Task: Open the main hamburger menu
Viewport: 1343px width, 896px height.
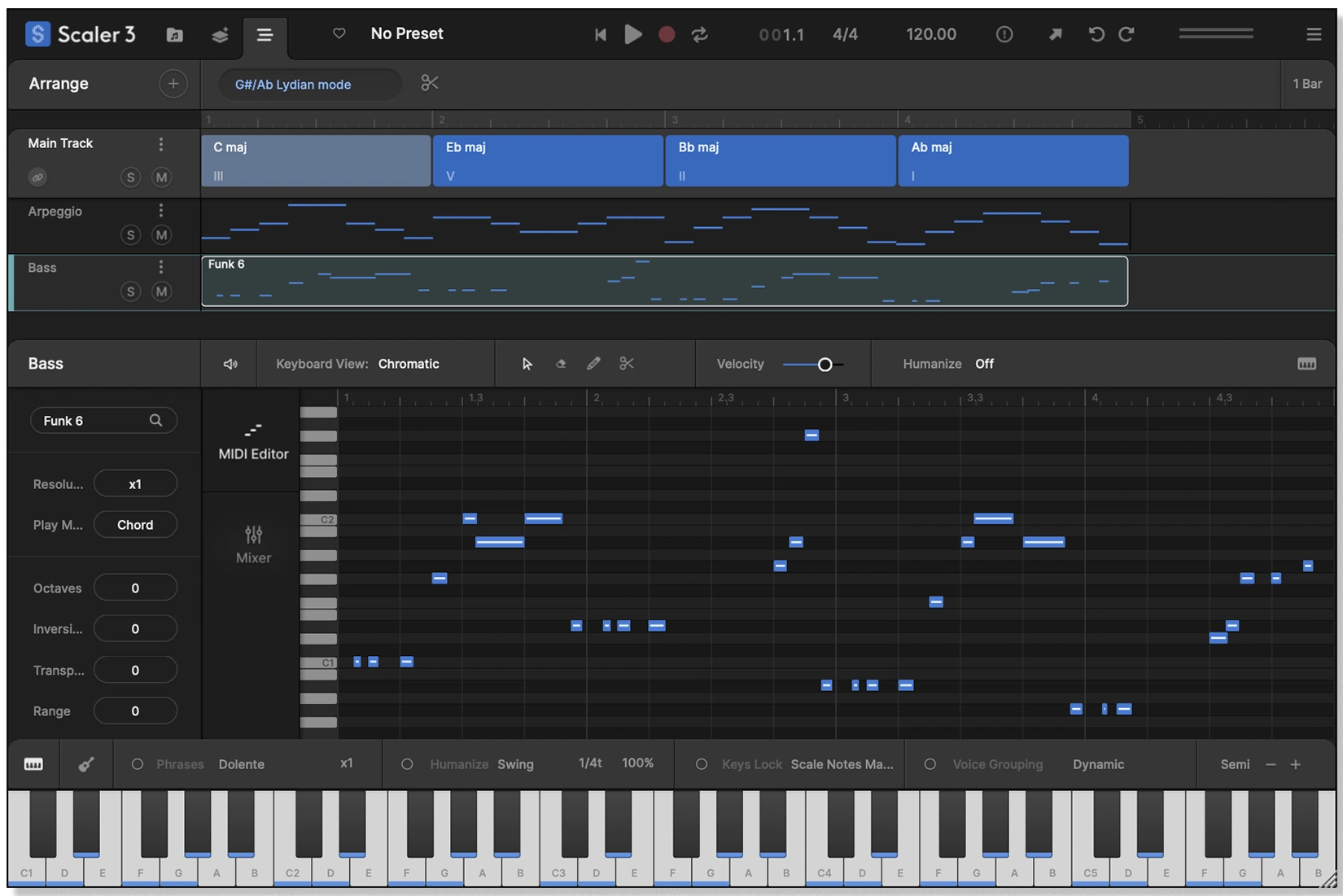Action: [x=1314, y=34]
